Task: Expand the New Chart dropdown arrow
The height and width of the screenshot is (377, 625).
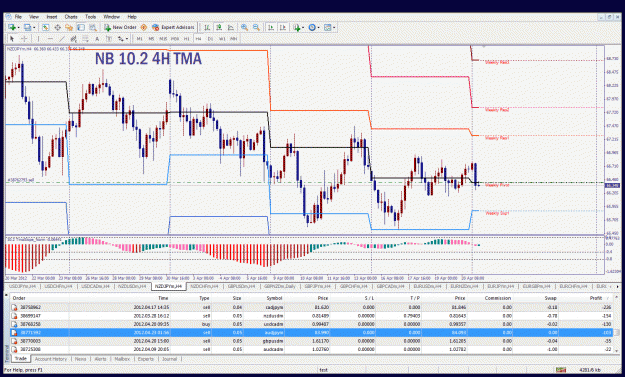Action: click(18, 27)
